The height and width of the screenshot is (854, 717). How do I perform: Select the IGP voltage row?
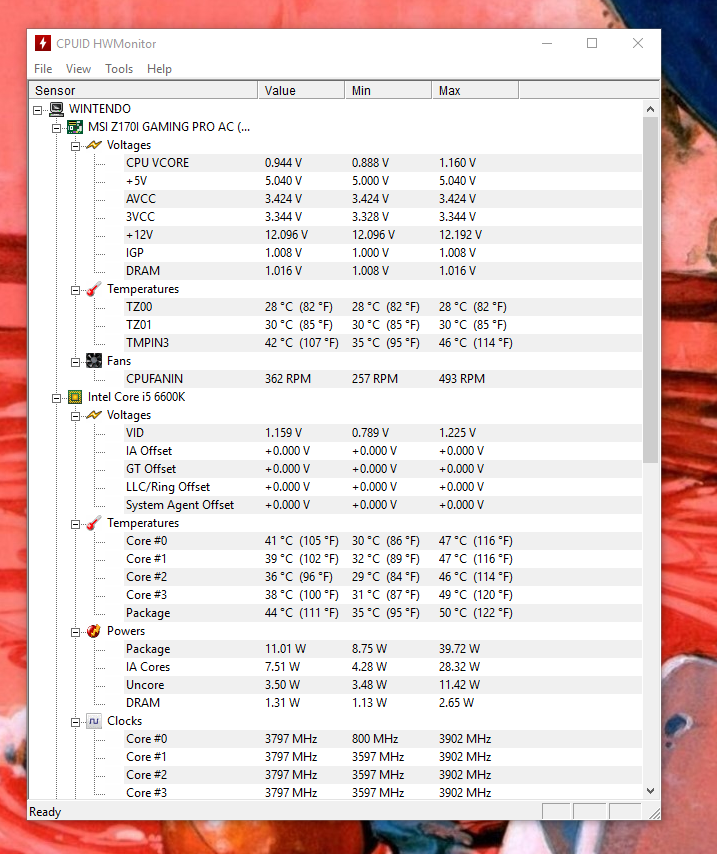383,253
